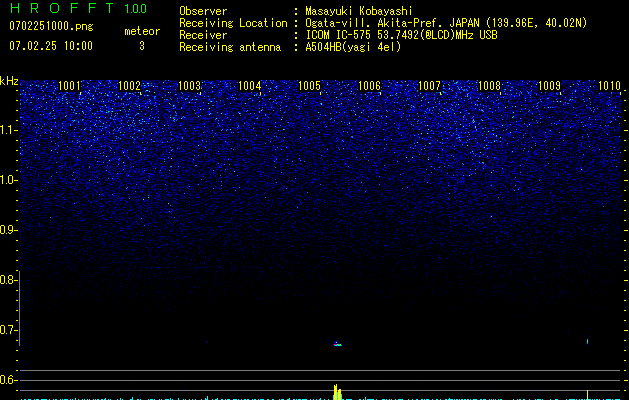629x400 pixels.
Task: Click the 1007 time axis marker
Action: click(429, 86)
